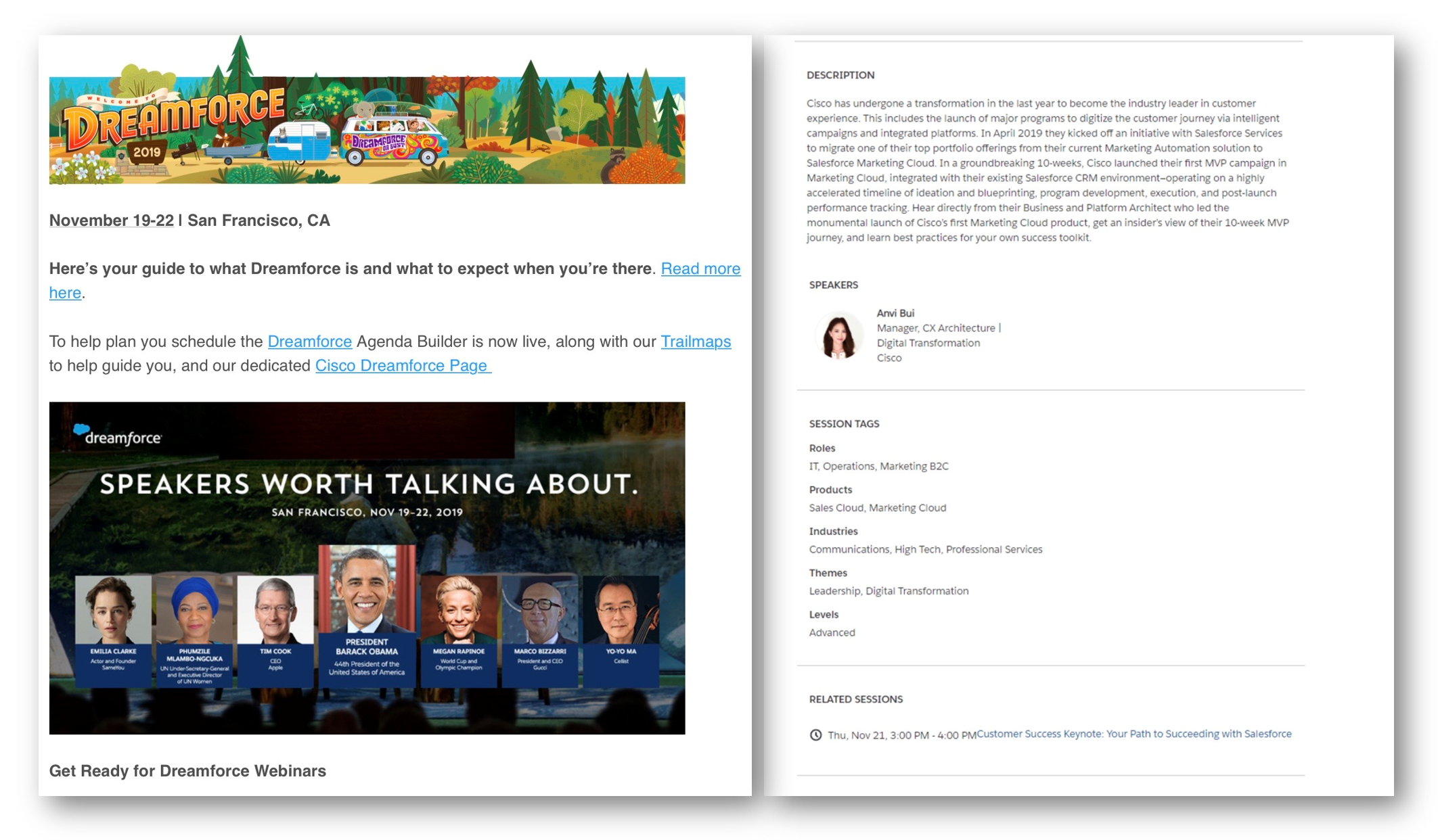Click the 'MEGAN RAPINOE' speaker name caption

click(x=459, y=651)
